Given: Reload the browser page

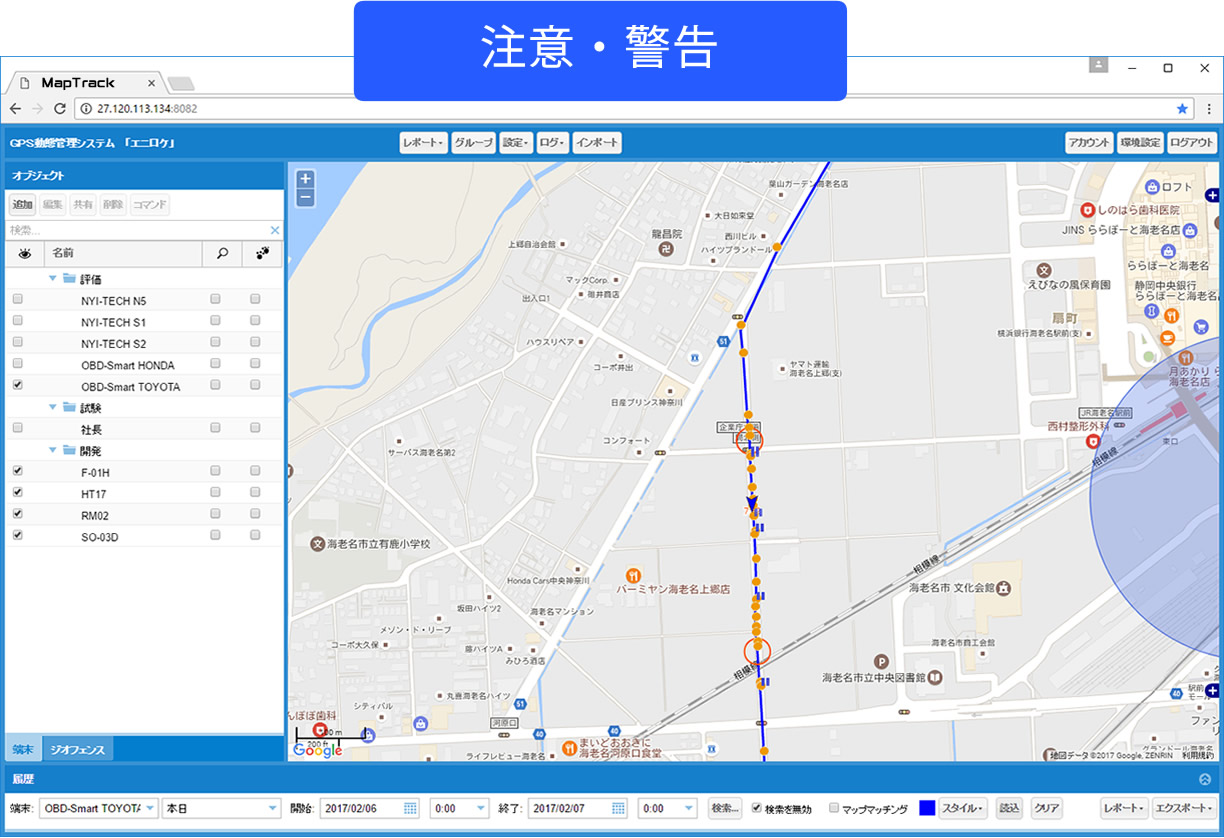Looking at the screenshot, I should point(60,109).
